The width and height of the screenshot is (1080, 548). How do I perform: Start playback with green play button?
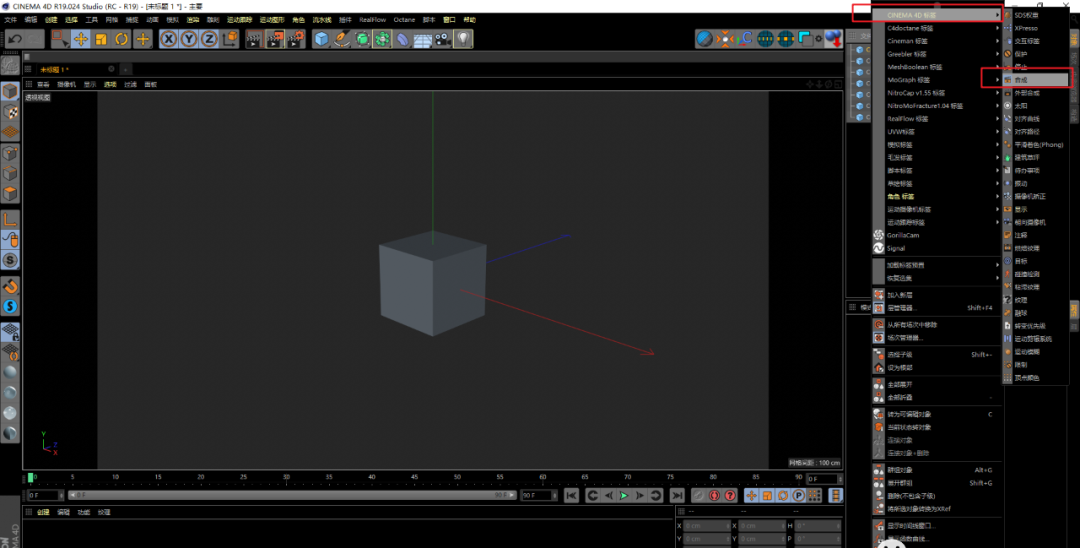coord(624,495)
